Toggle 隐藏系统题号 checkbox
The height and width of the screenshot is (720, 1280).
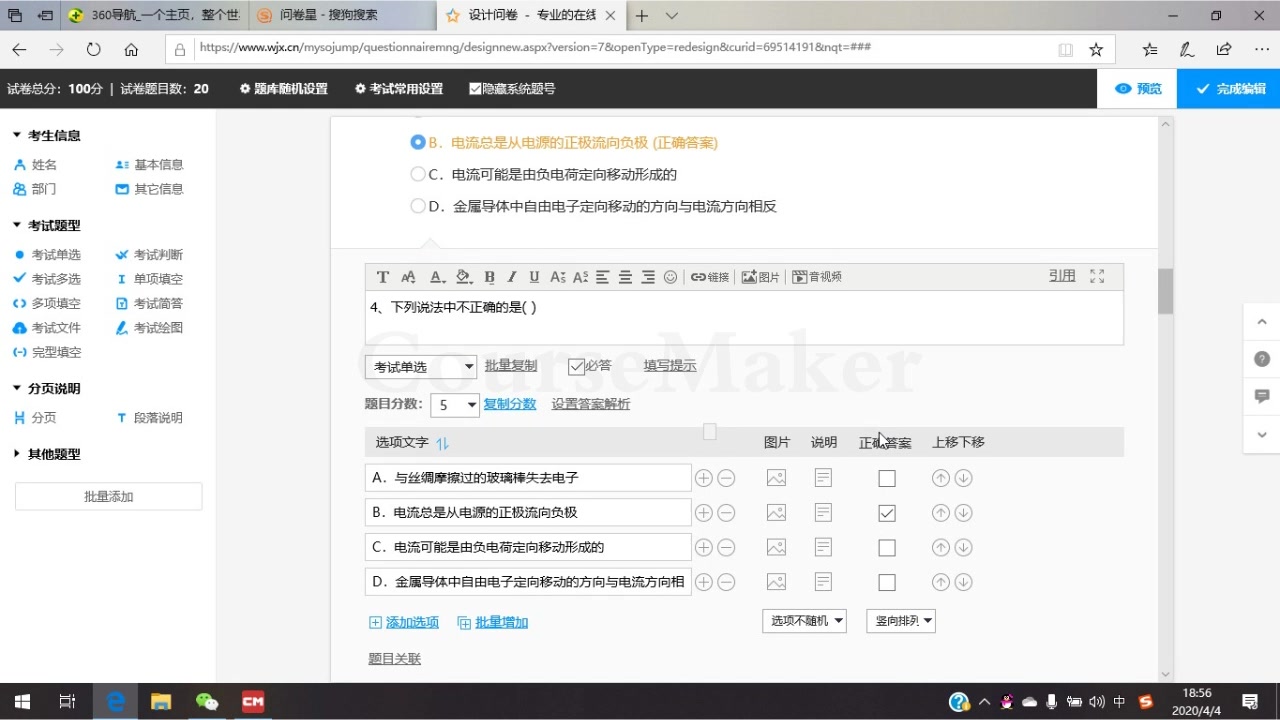tap(475, 89)
